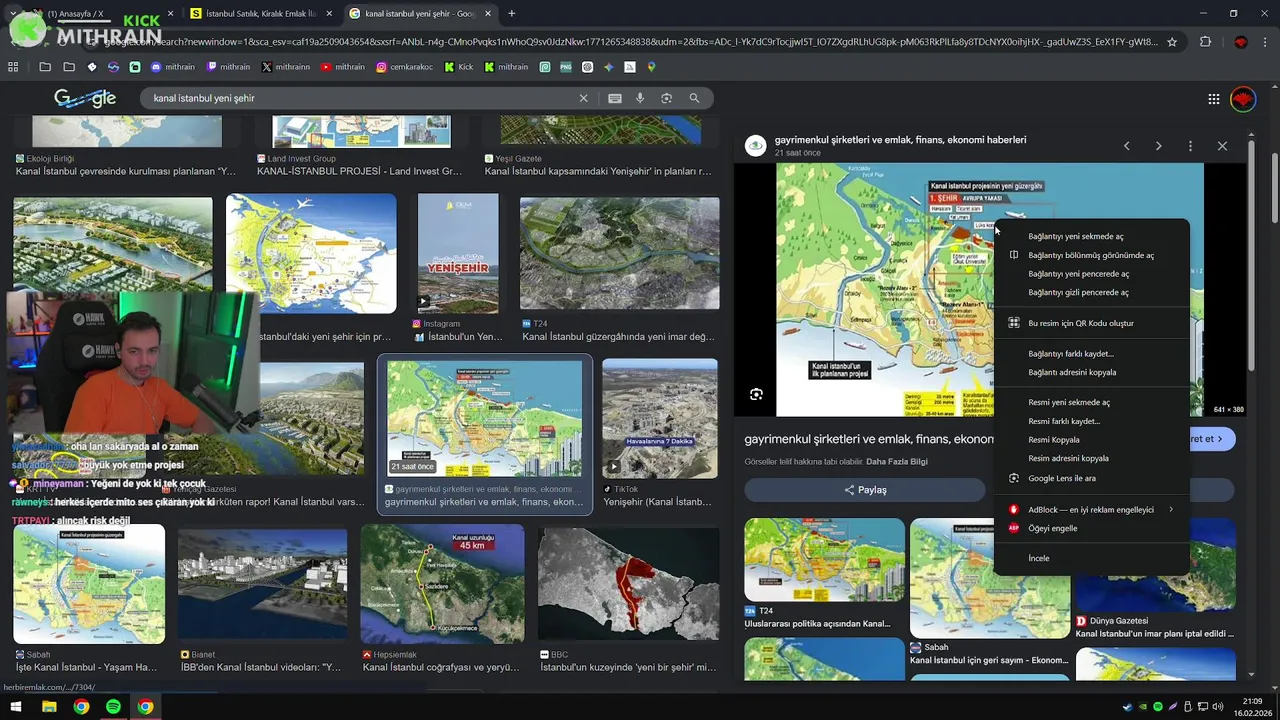Viewport: 1280px width, 720px height.
Task: Open preview panel three-dot options
Action: [1190, 146]
